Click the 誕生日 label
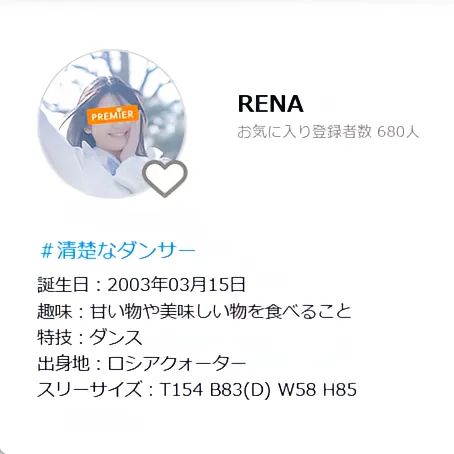 pyautogui.click(x=63, y=285)
